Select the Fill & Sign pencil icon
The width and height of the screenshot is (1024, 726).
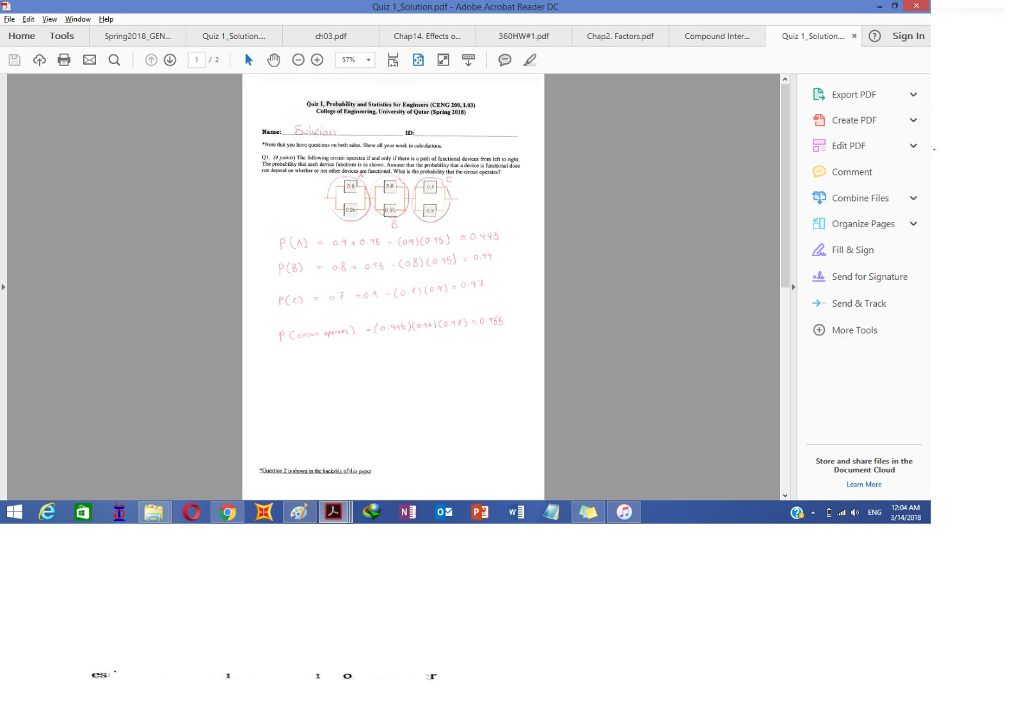click(818, 249)
